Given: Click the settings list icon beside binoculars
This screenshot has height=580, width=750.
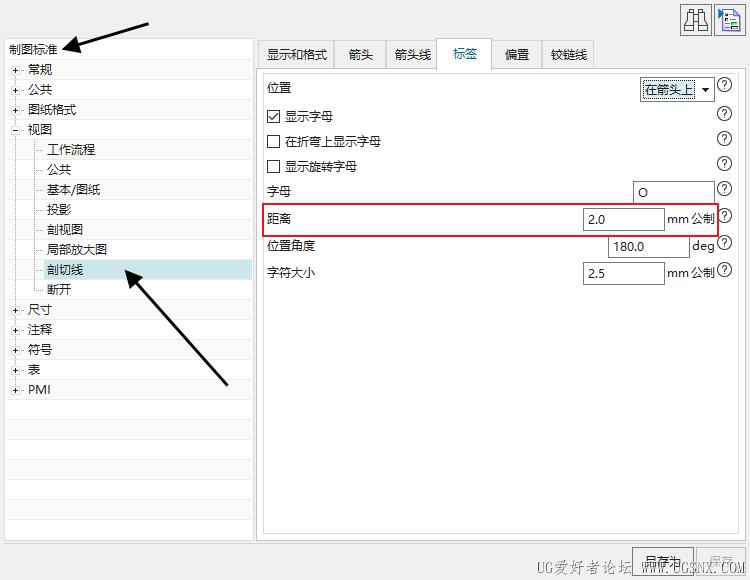Looking at the screenshot, I should click(x=729, y=21).
